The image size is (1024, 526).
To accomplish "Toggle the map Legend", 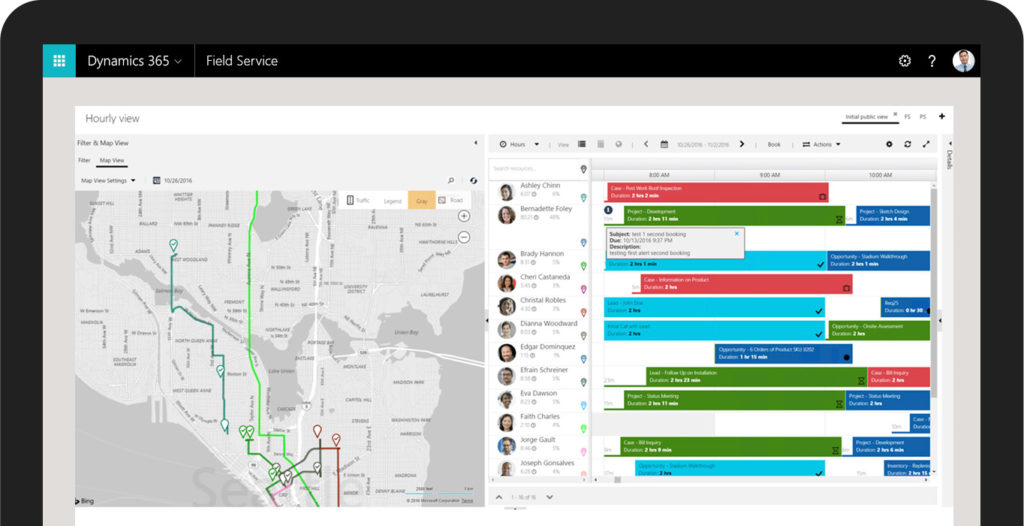I will [392, 201].
